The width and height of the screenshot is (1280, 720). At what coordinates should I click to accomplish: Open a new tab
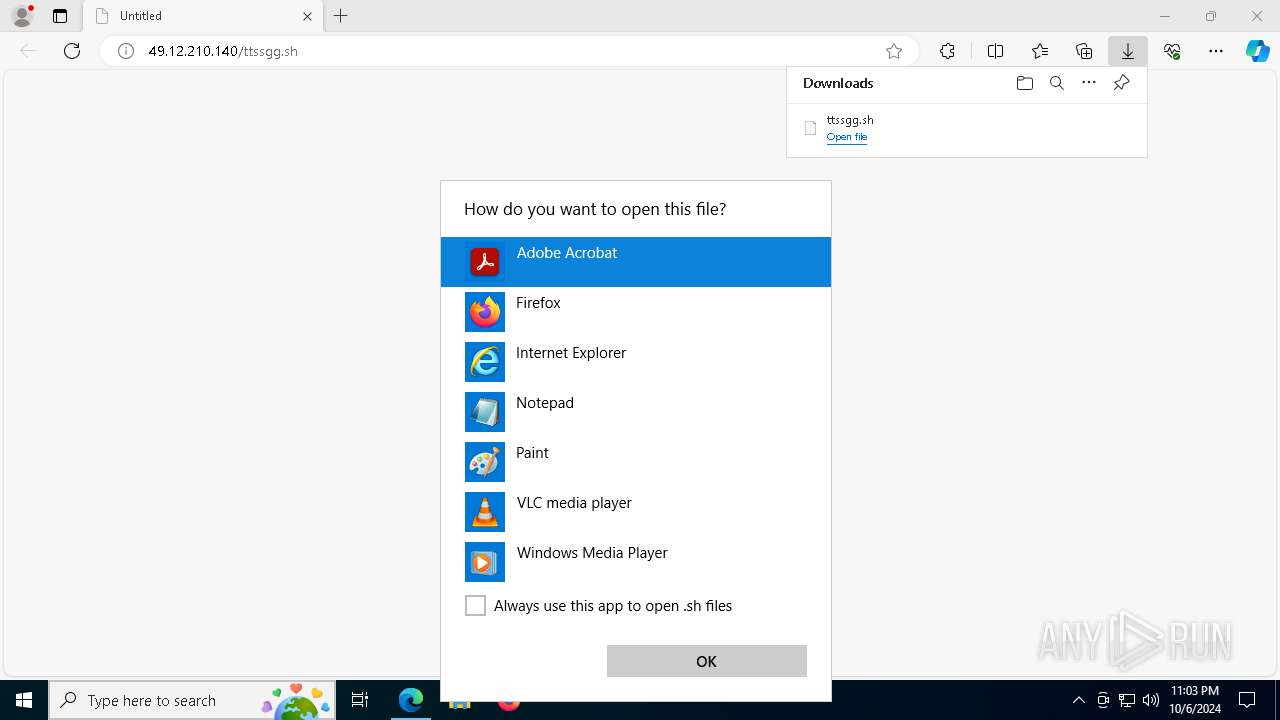pos(341,16)
